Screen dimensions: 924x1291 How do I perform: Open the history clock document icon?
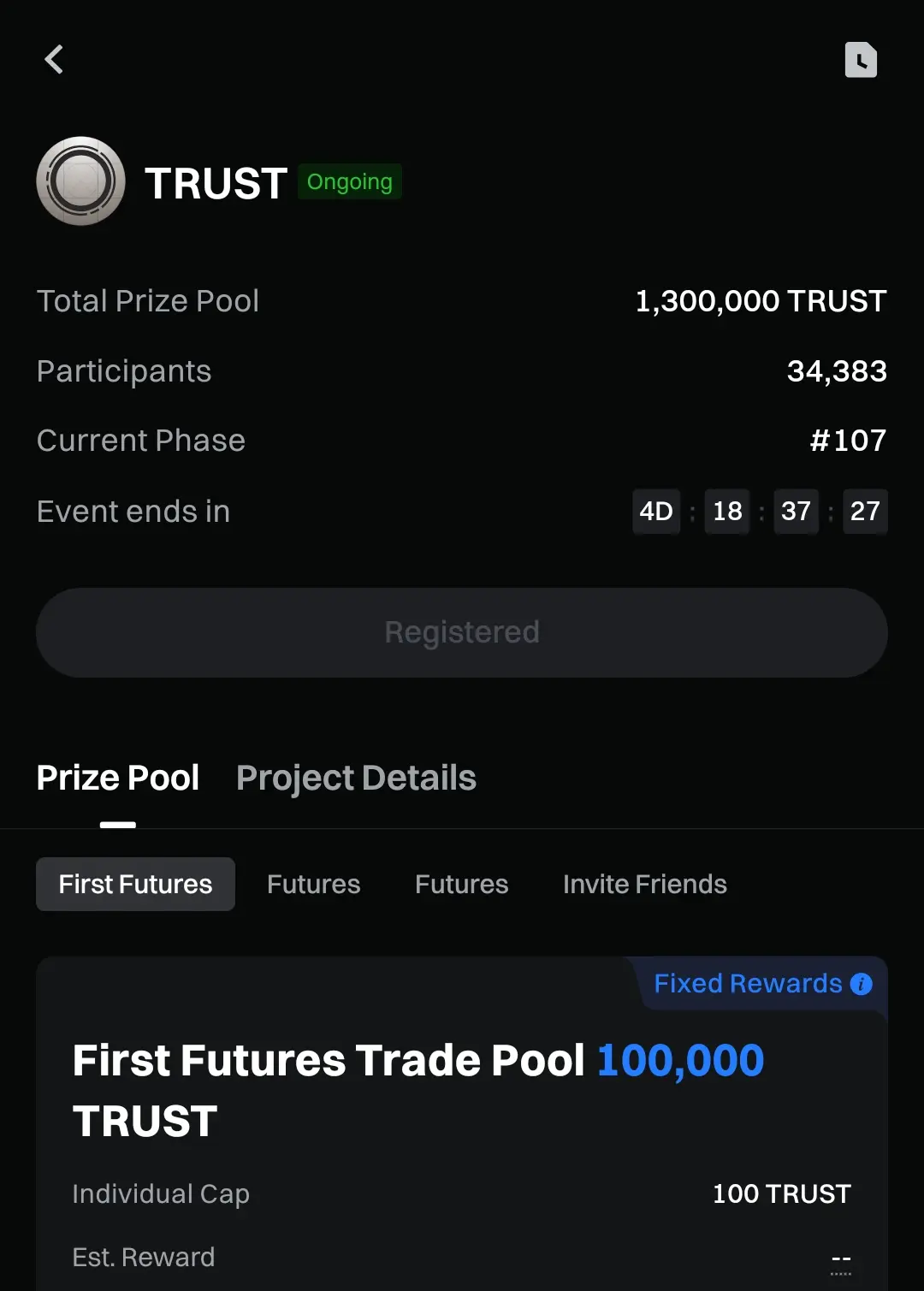tap(861, 60)
